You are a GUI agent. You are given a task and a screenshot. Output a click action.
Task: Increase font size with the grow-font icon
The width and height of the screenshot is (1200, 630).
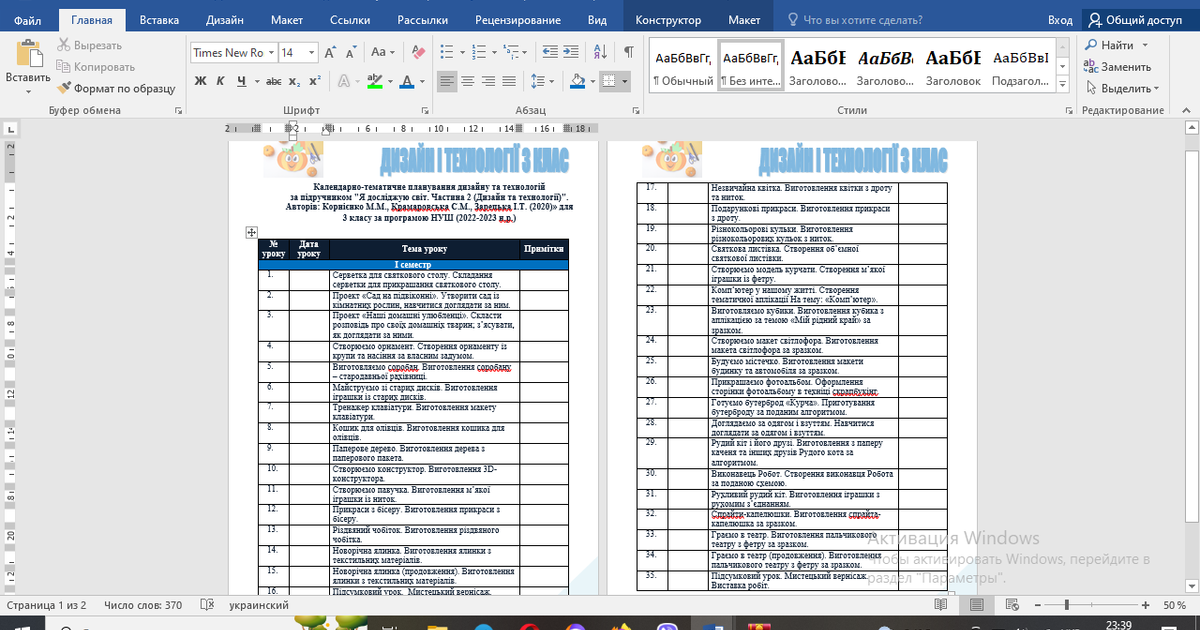tap(329, 52)
